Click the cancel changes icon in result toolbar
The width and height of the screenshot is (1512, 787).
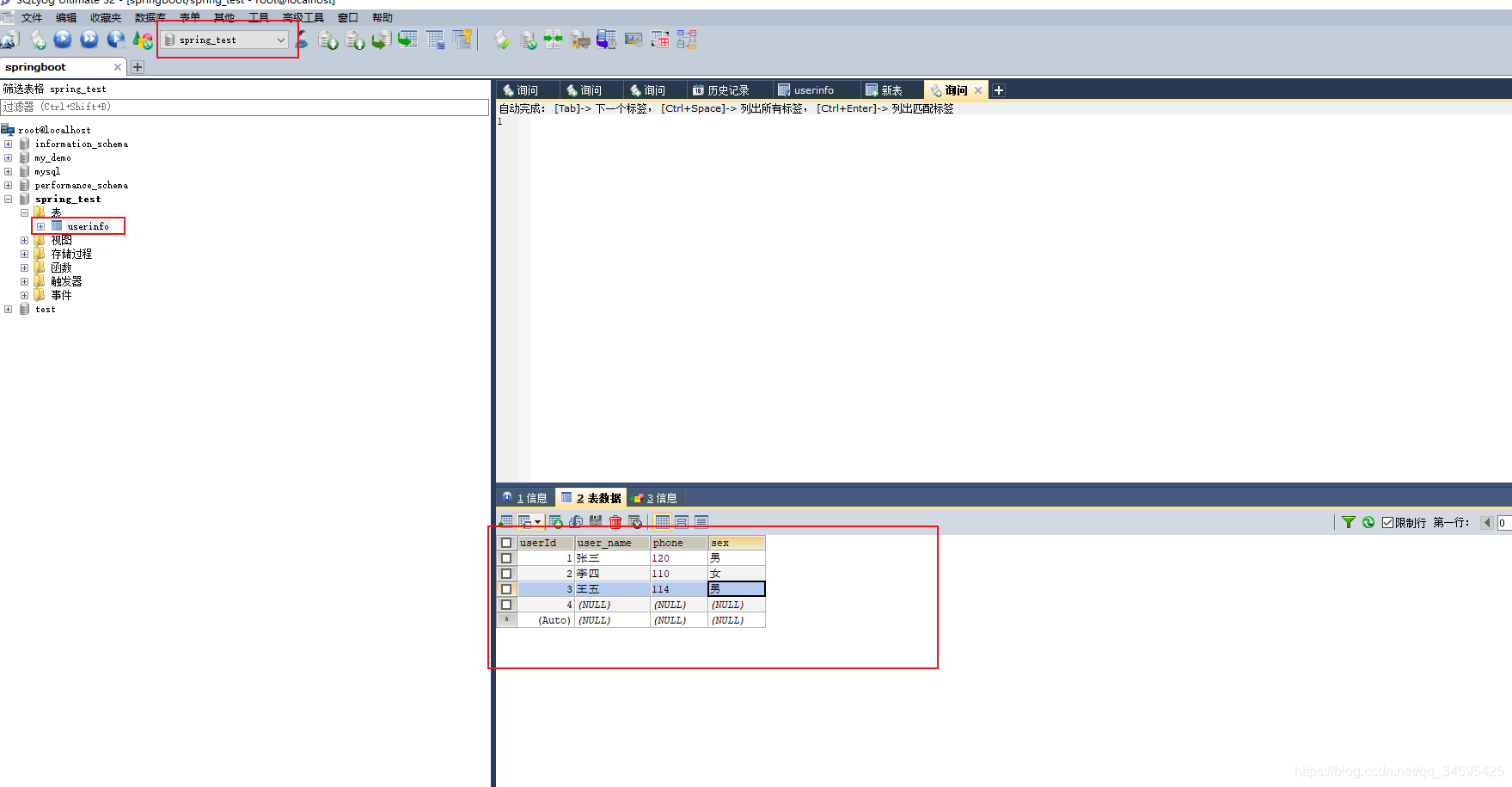click(x=635, y=521)
